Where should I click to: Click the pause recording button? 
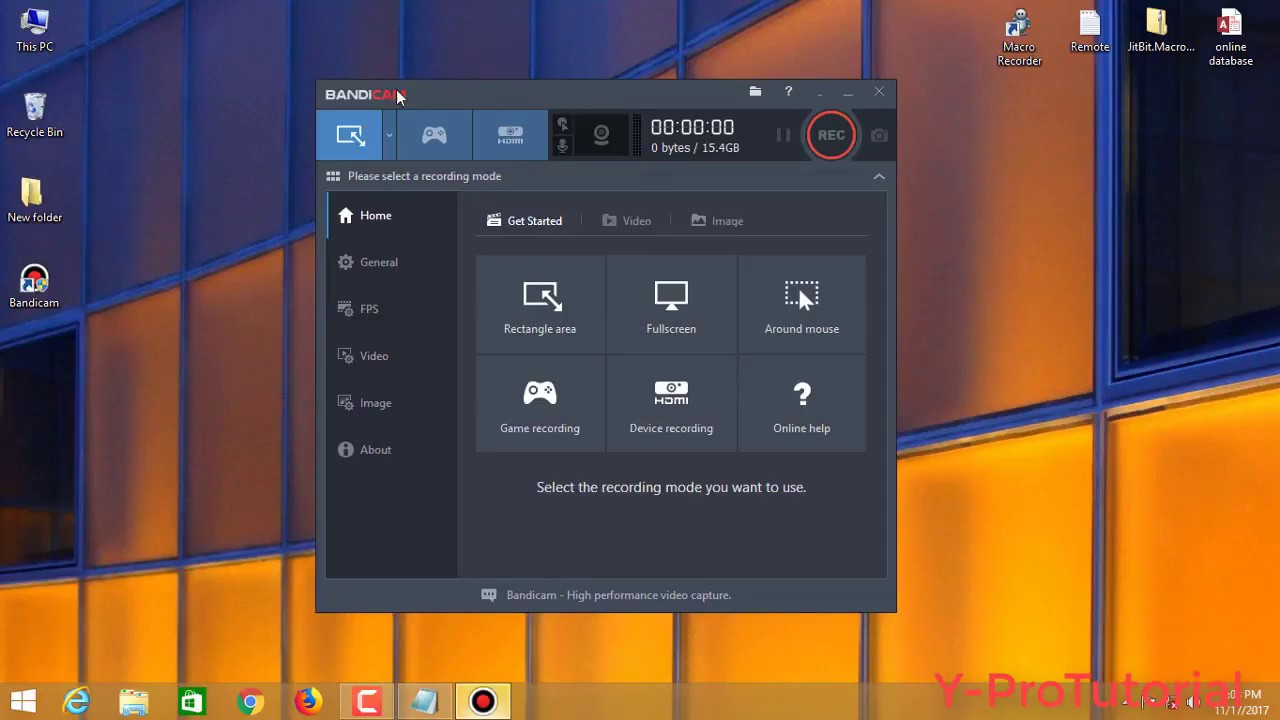coord(783,135)
